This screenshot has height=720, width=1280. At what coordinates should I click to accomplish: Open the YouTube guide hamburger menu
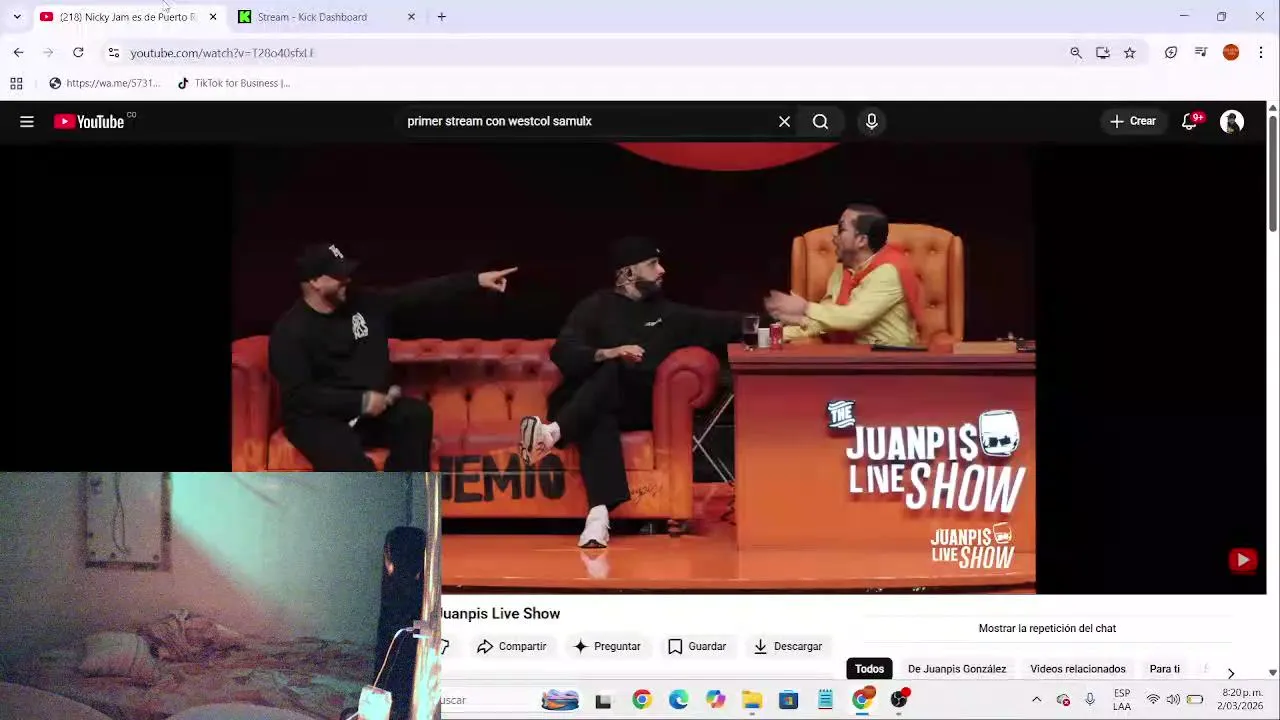[27, 122]
